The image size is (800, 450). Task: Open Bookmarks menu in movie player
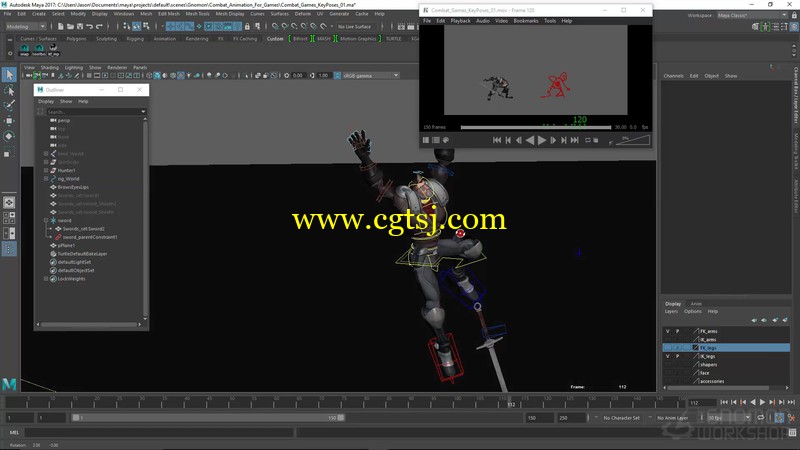click(x=526, y=21)
